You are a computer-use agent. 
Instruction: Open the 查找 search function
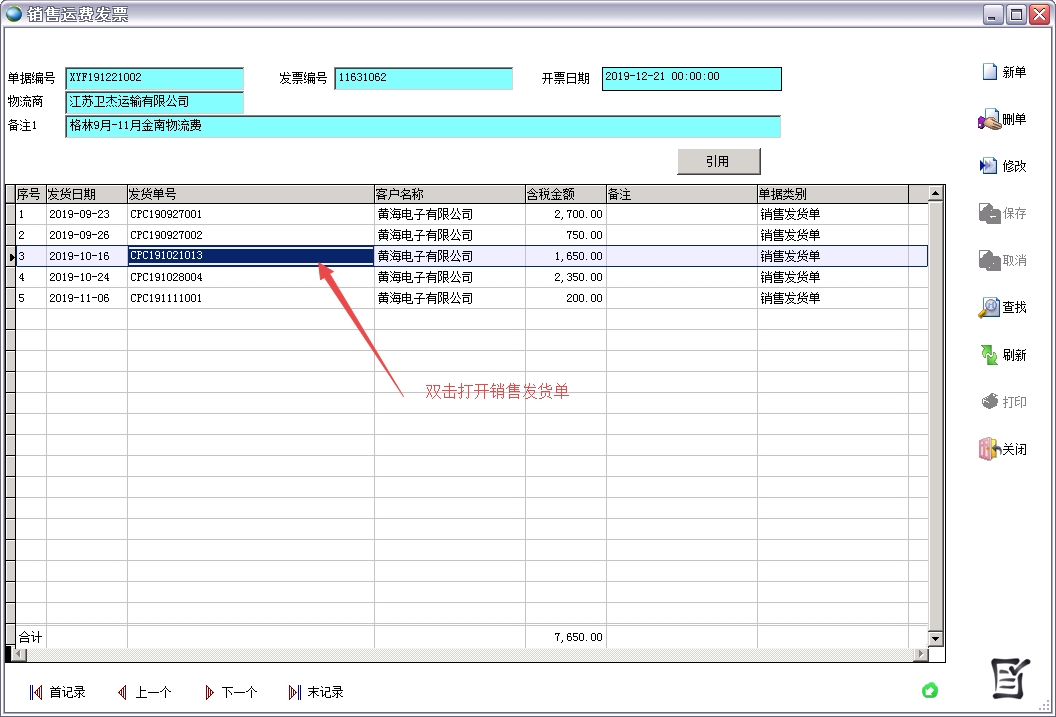point(1005,307)
